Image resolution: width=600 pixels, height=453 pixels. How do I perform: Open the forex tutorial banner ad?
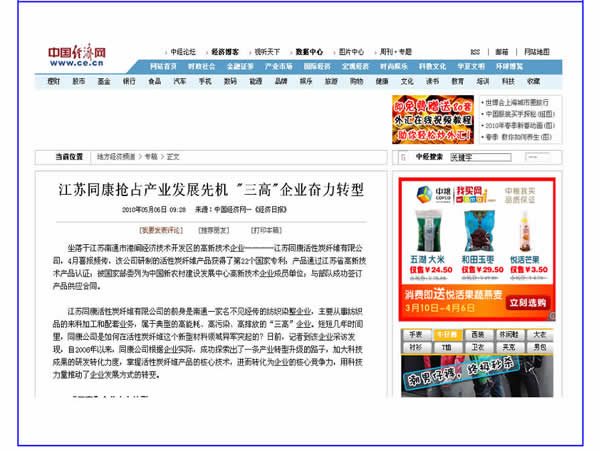[x=430, y=118]
